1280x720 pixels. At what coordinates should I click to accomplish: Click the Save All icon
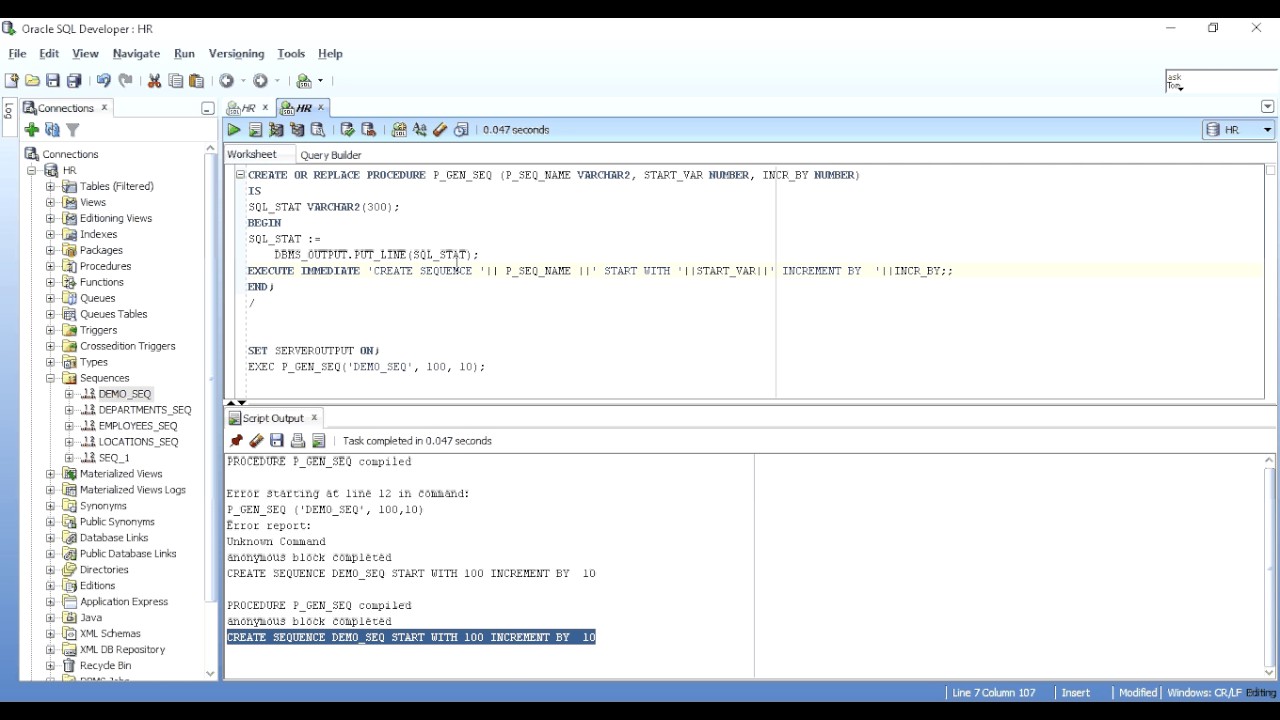coord(74,81)
